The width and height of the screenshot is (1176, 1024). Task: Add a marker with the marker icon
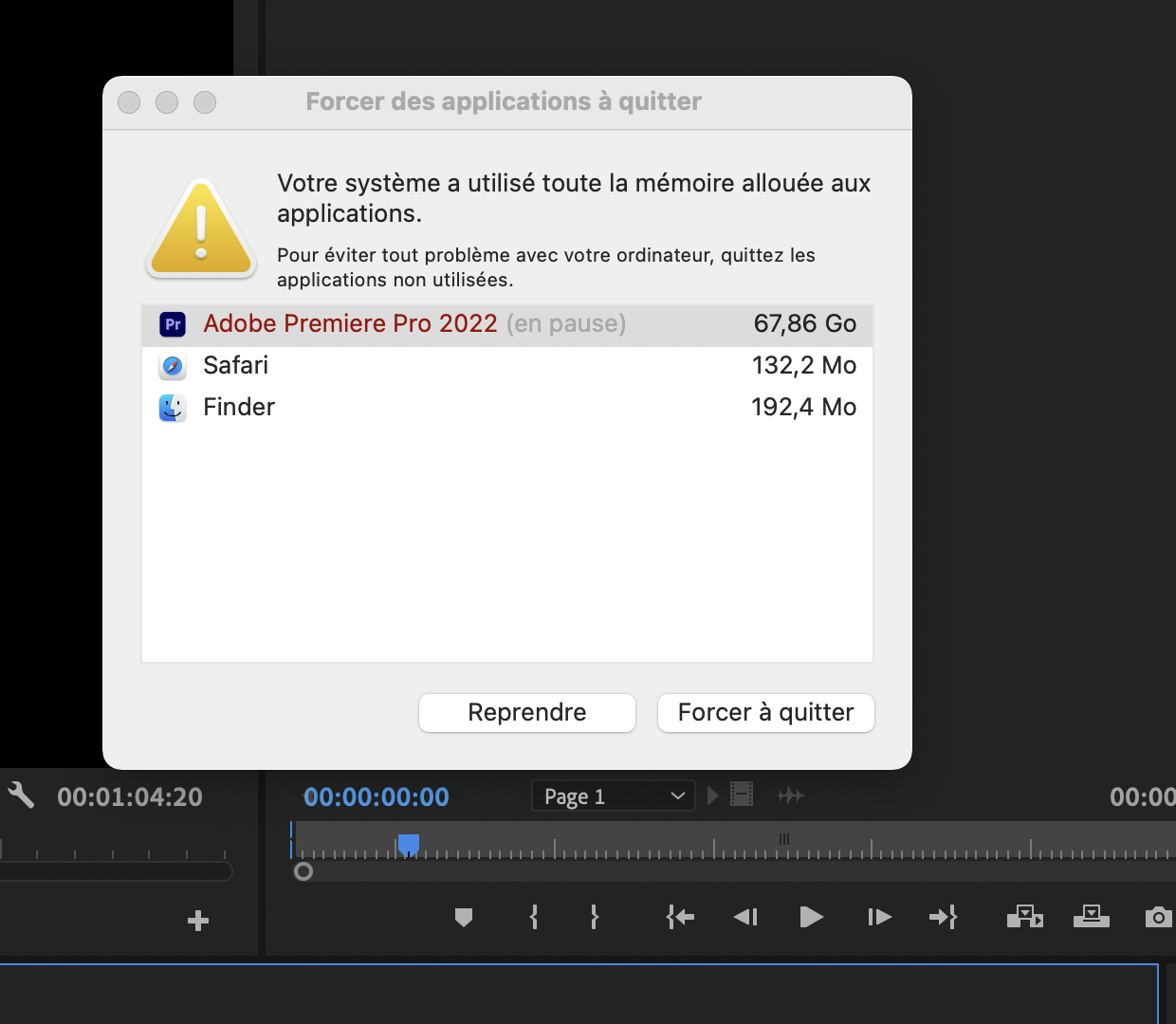coord(464,917)
